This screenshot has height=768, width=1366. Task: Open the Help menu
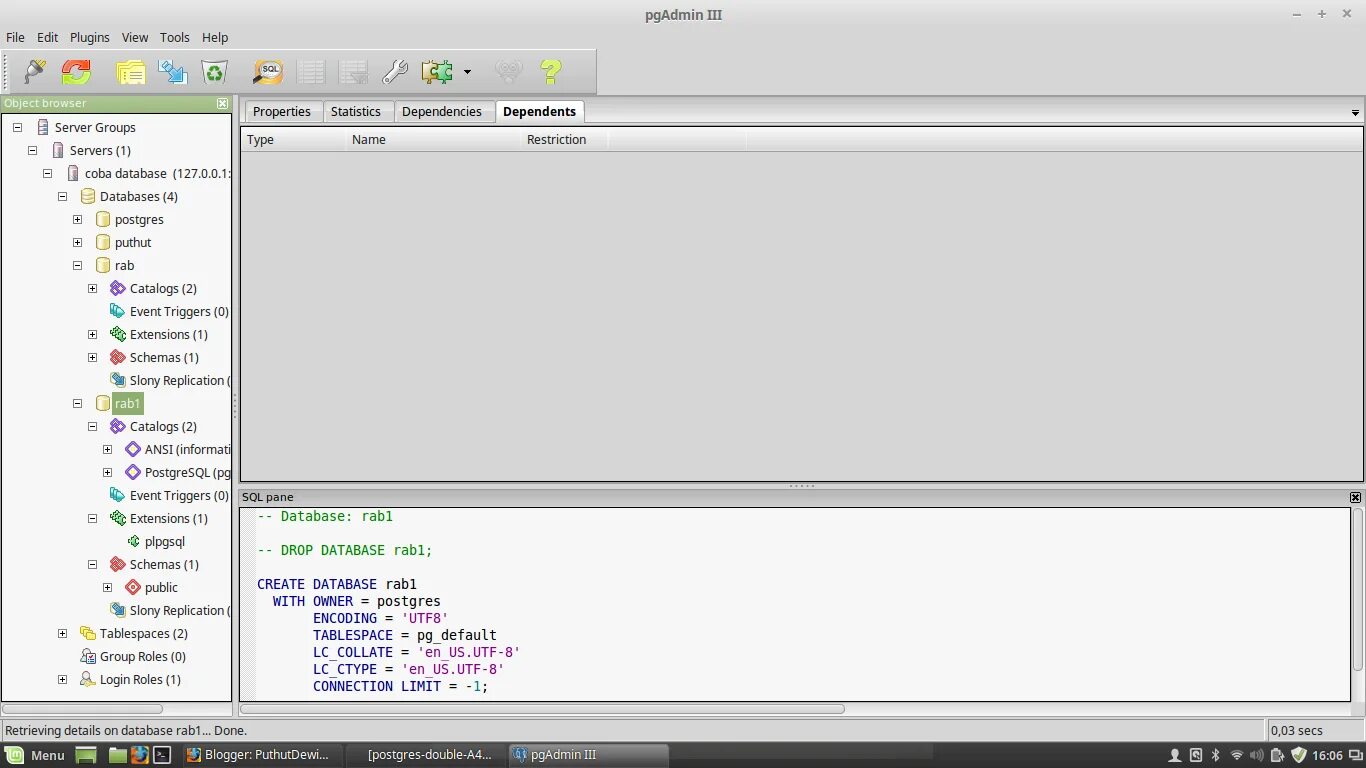pos(215,37)
